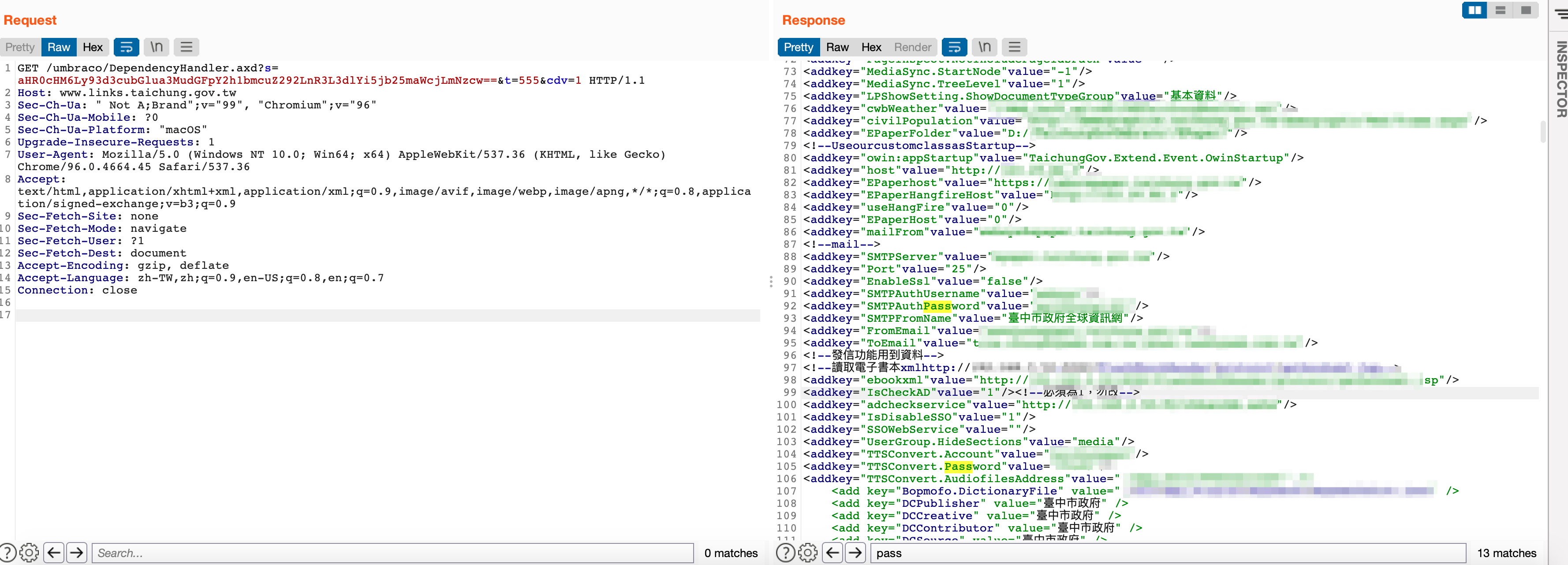Image resolution: width=1568 pixels, height=565 pixels.
Task: Select the Raw tab in the Request panel
Action: 59,47
